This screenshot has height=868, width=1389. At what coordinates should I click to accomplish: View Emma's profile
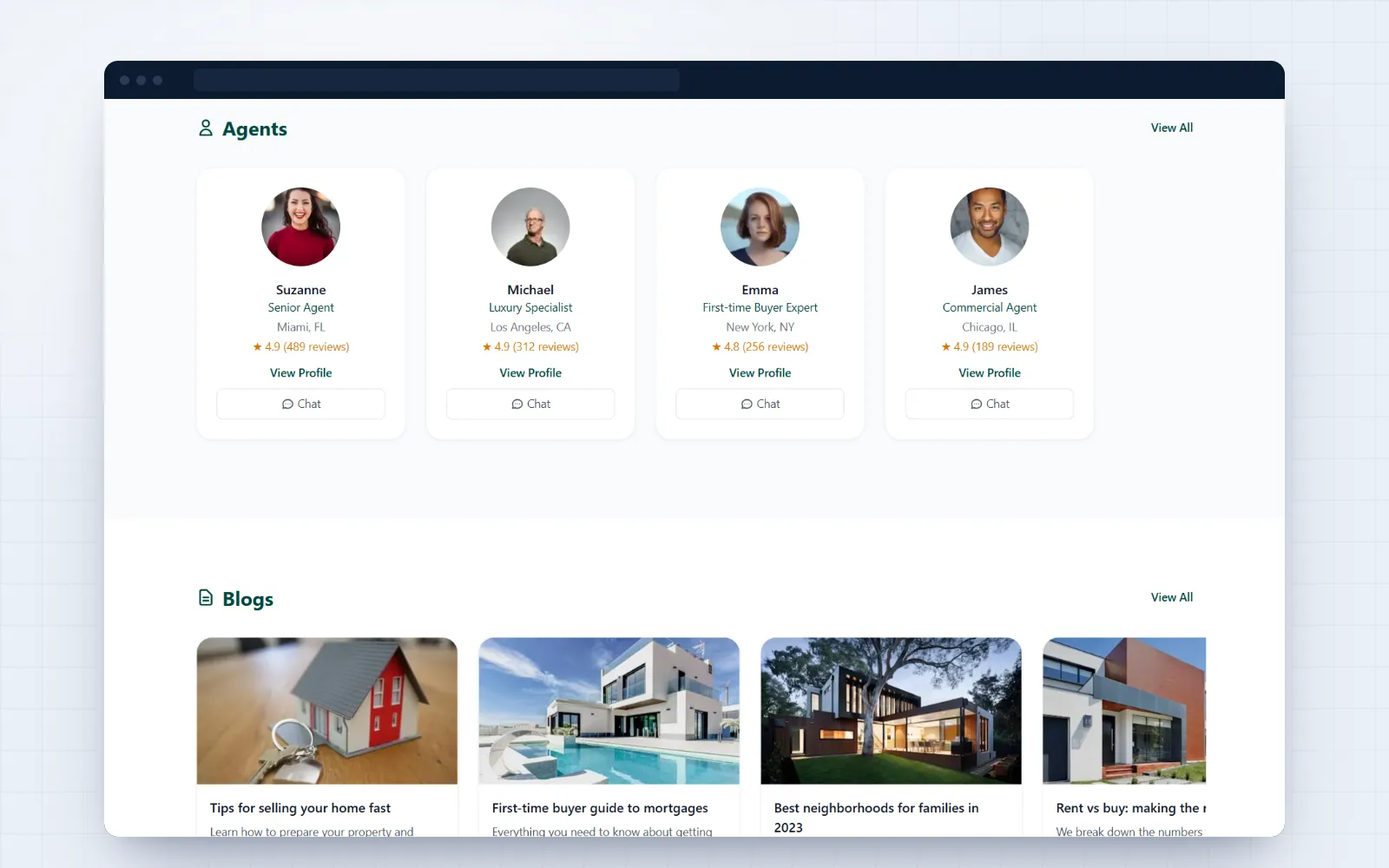coord(760,372)
